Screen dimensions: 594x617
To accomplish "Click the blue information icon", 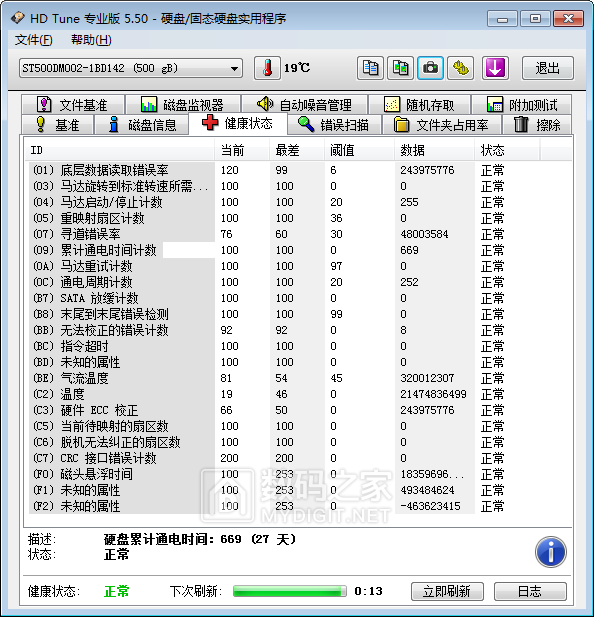I will click(x=550, y=552).
